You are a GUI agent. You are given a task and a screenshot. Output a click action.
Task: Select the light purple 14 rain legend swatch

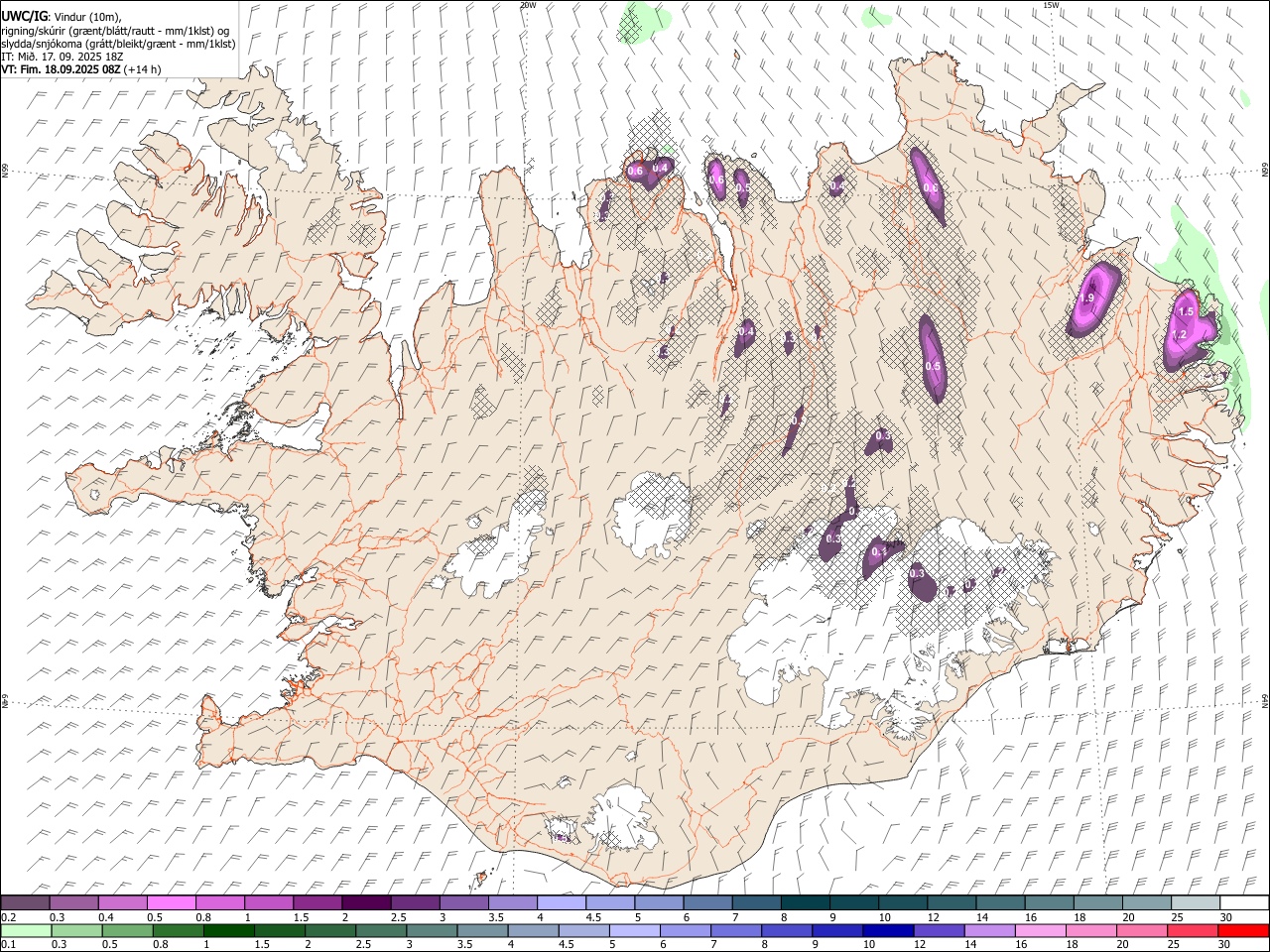pos(990,930)
